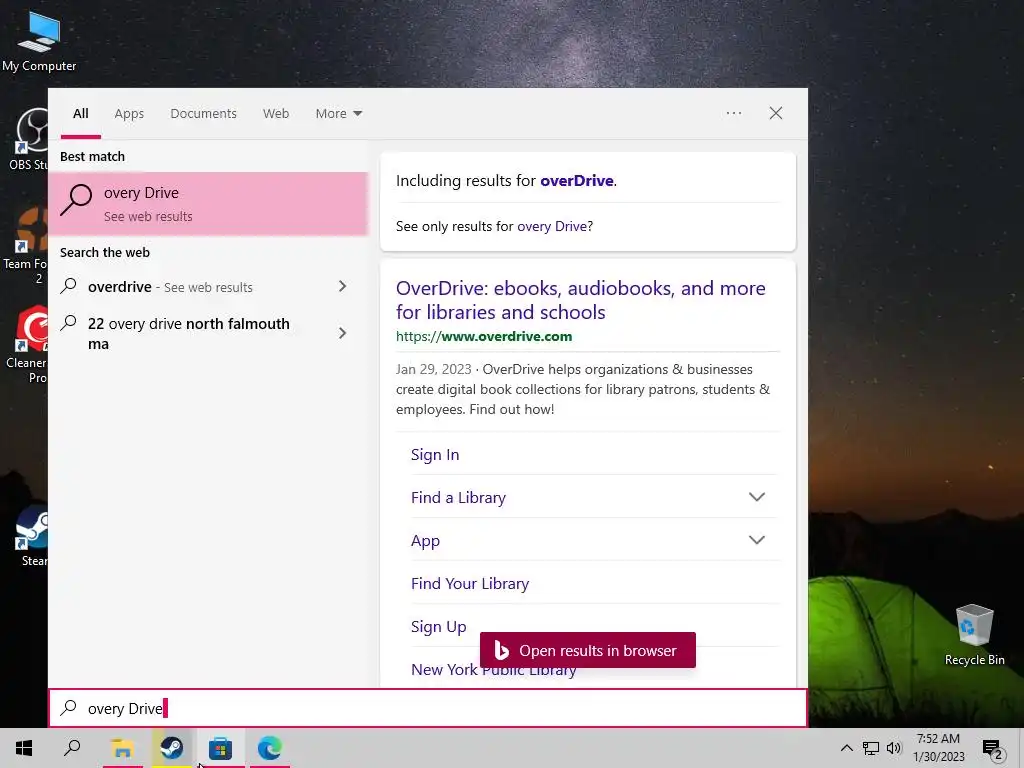Switch to the Web search tab
Screen dimensions: 1024x768
[276, 113]
